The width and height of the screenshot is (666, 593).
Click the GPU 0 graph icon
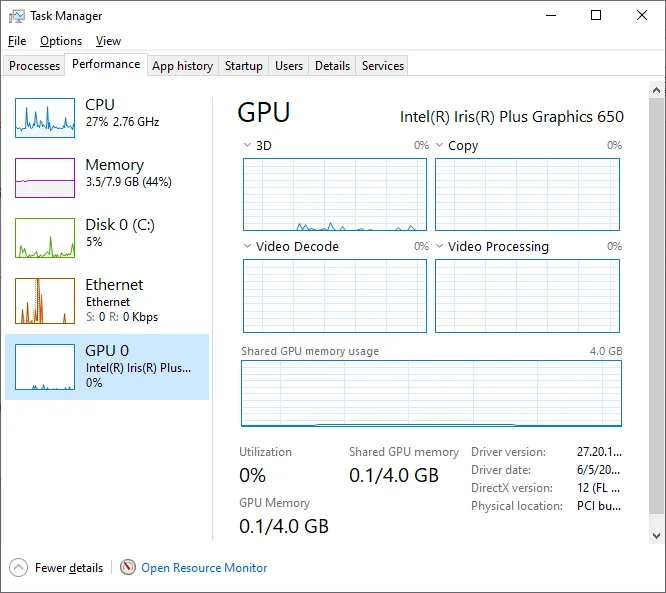click(x=45, y=367)
